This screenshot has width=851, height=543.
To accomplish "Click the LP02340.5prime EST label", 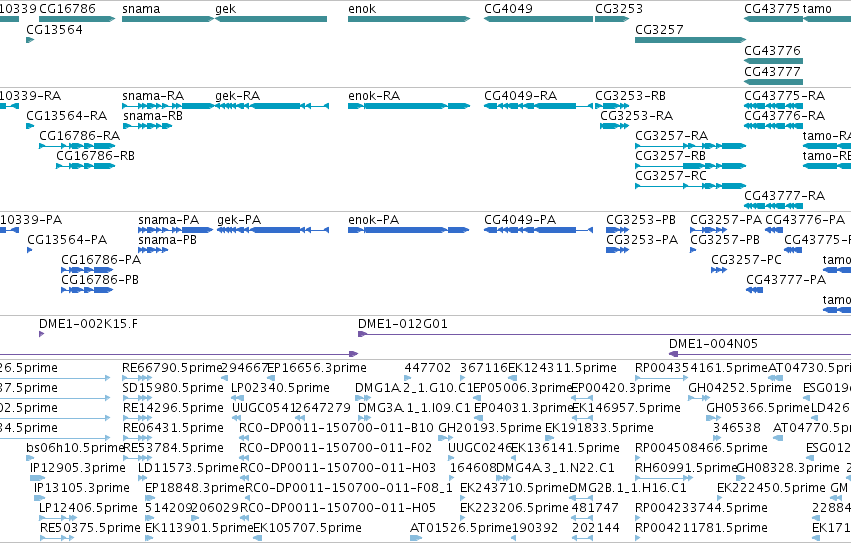I will point(281,388).
